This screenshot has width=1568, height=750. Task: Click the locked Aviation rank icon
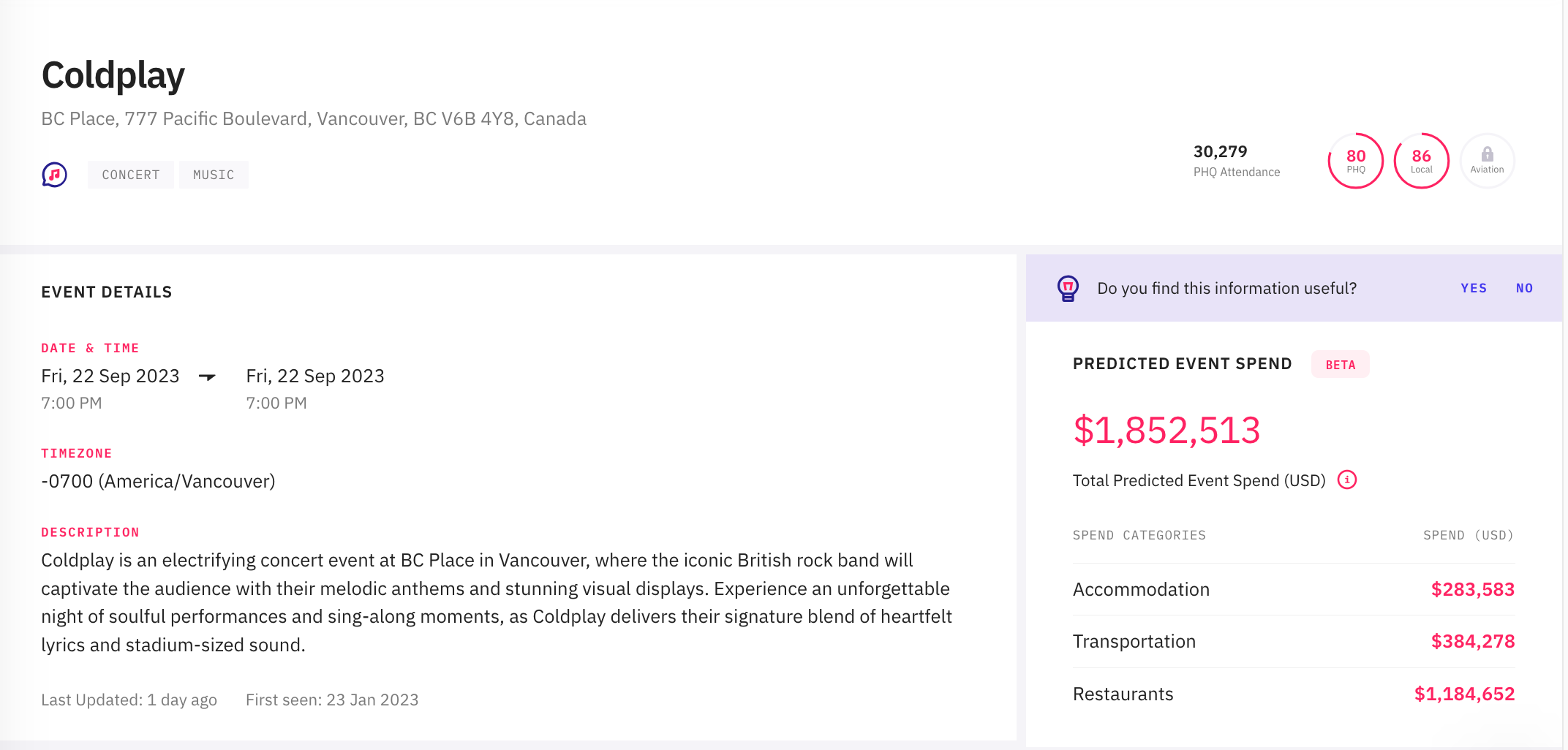(1487, 161)
